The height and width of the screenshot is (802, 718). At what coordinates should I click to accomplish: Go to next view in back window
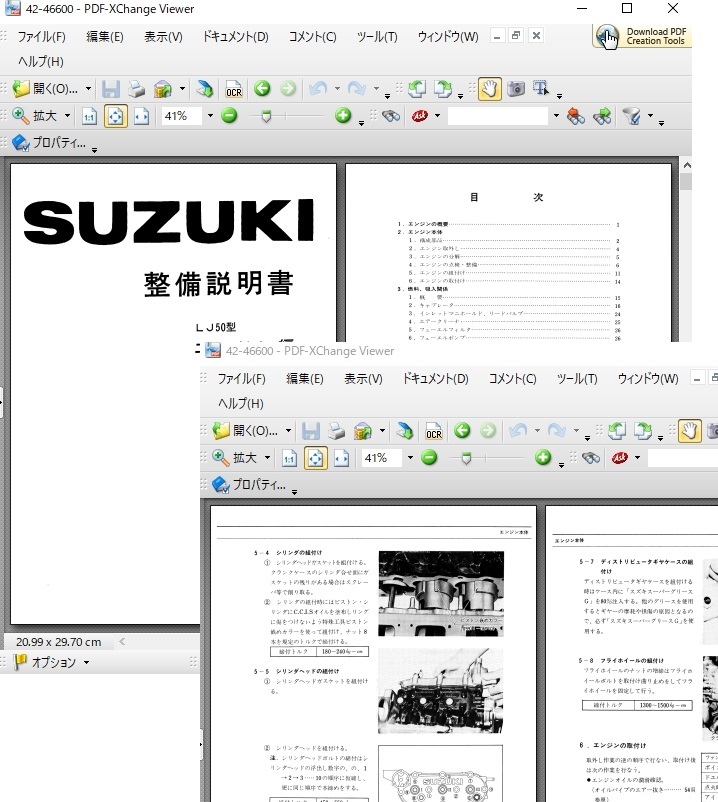[x=288, y=88]
